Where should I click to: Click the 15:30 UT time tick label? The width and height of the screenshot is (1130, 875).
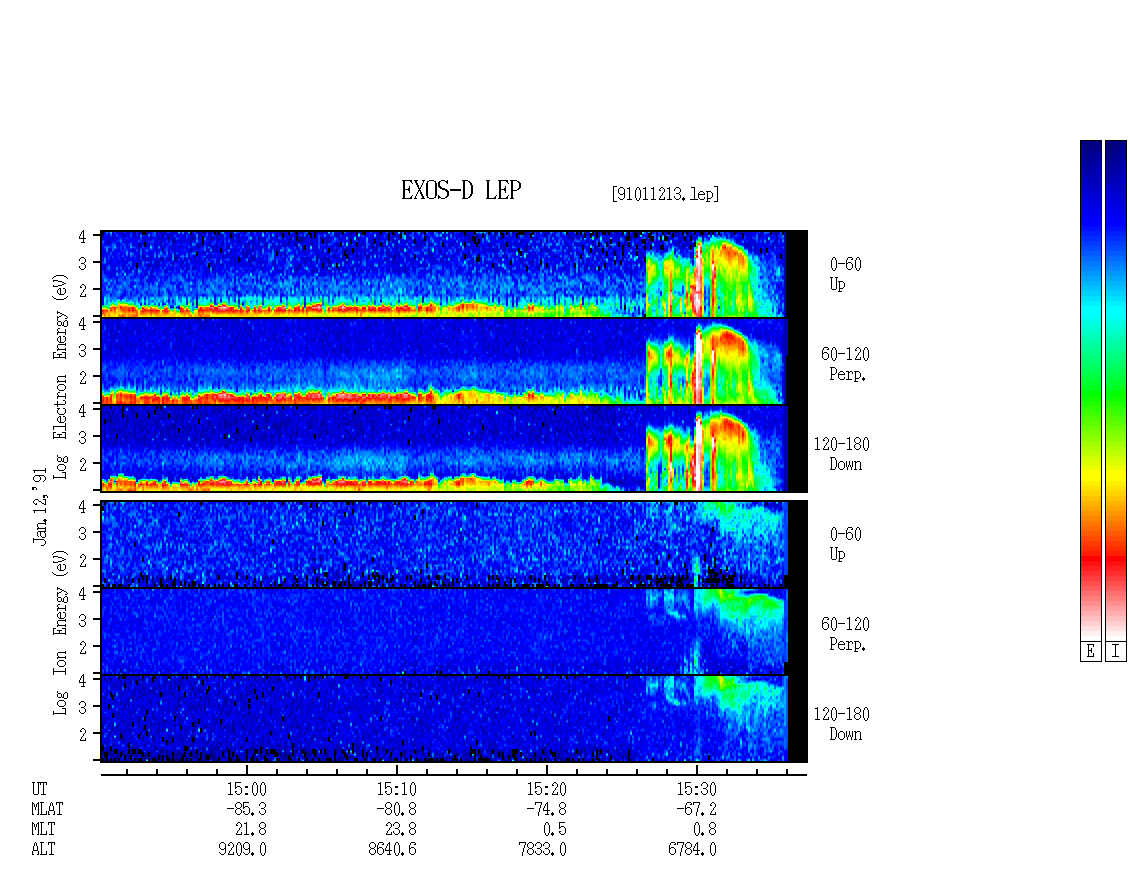tap(696, 789)
